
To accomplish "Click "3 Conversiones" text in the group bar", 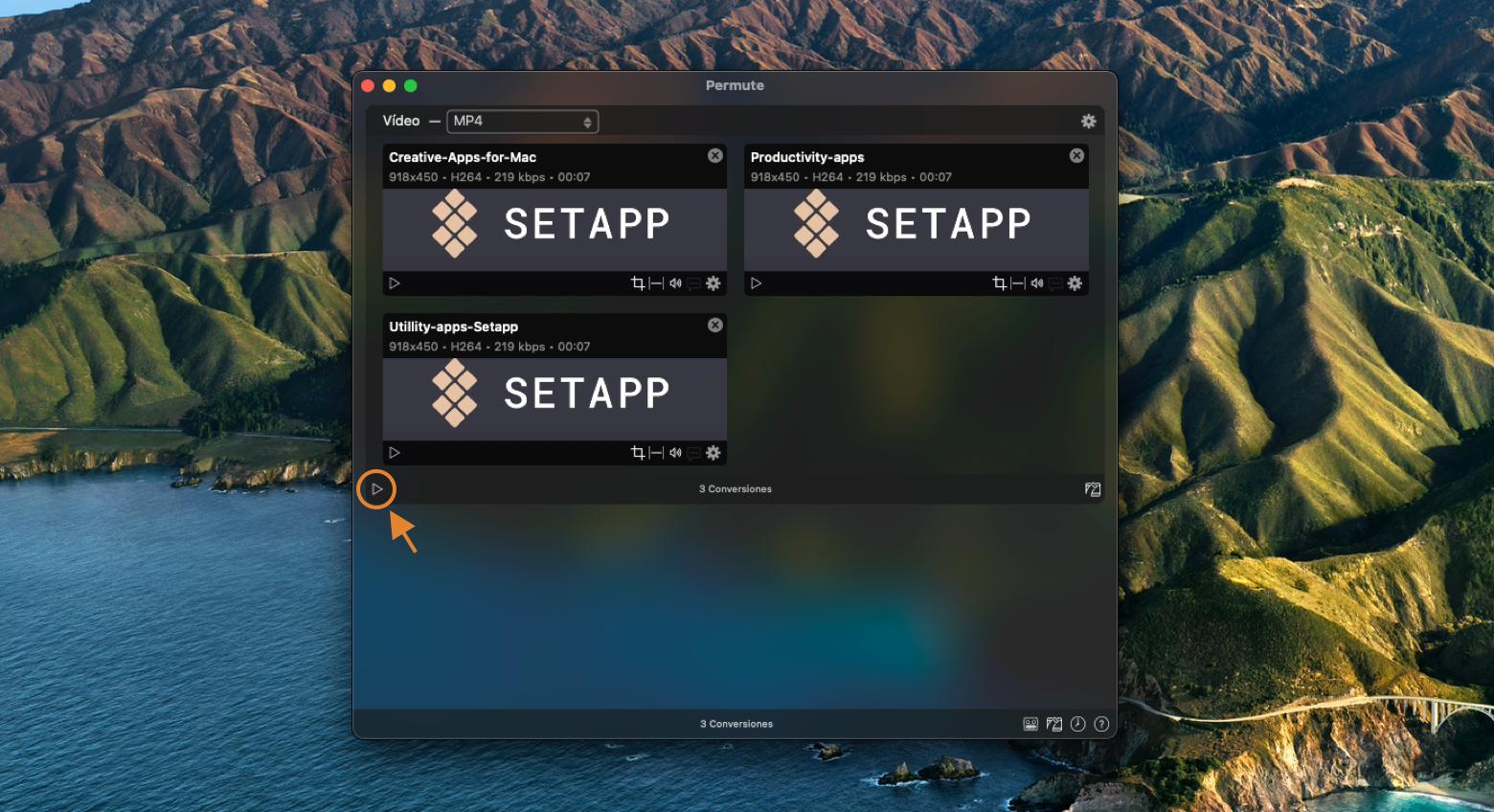I will [736, 489].
